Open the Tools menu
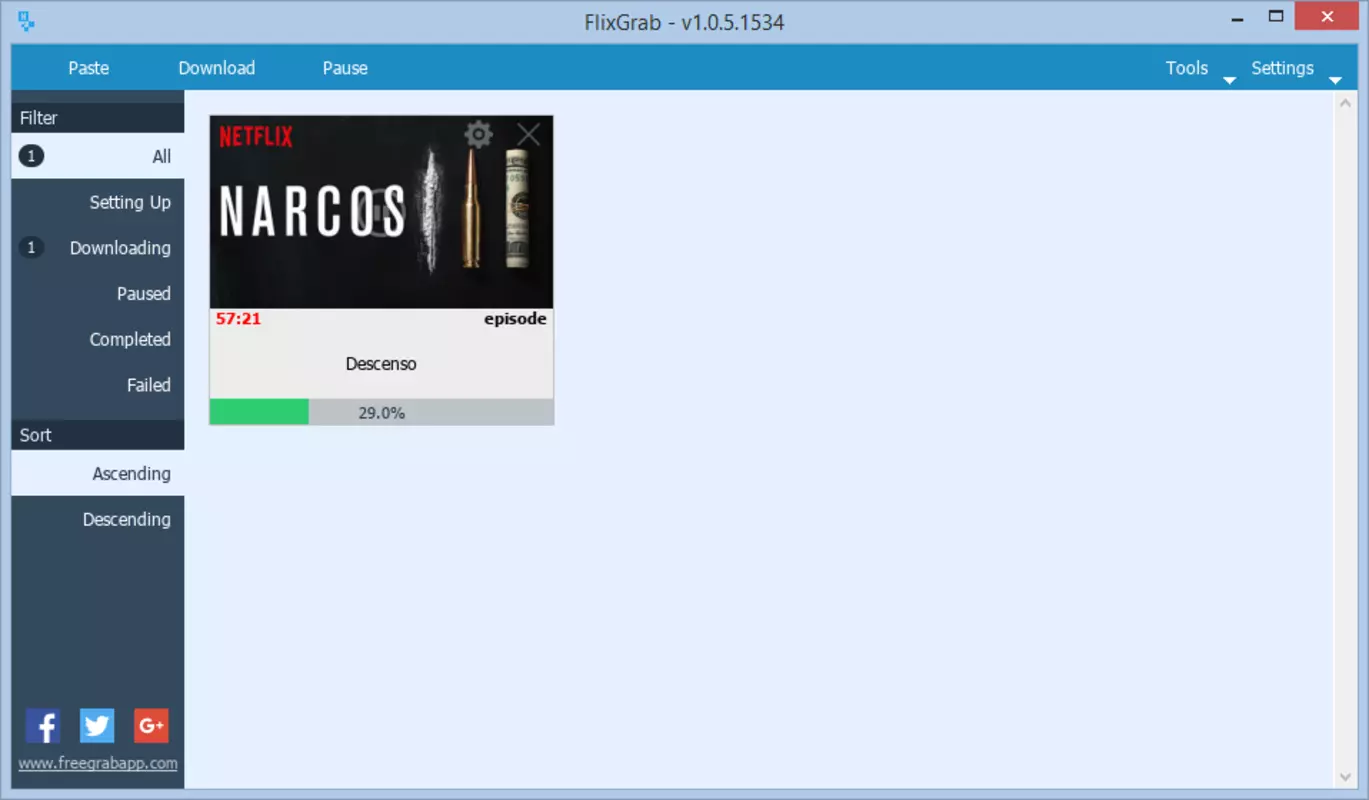 coord(1187,68)
